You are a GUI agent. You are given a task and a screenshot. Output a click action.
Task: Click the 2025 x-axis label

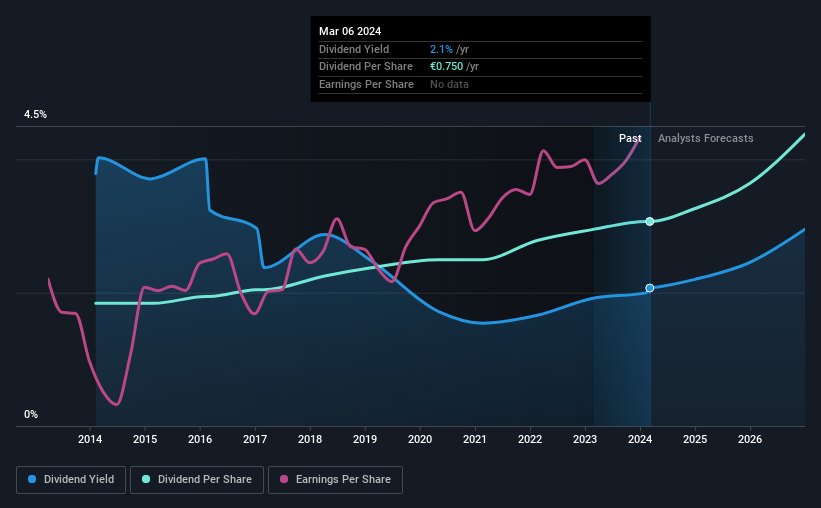(695, 439)
